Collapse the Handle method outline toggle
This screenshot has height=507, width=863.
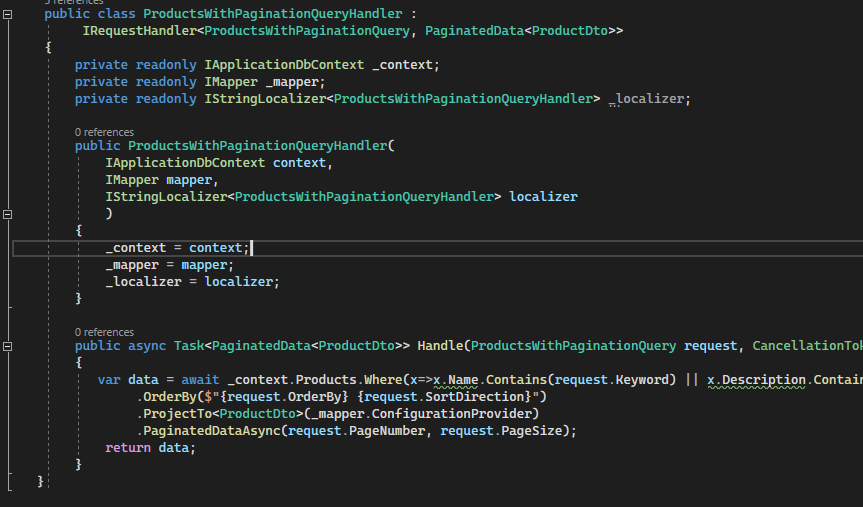pos(8,346)
